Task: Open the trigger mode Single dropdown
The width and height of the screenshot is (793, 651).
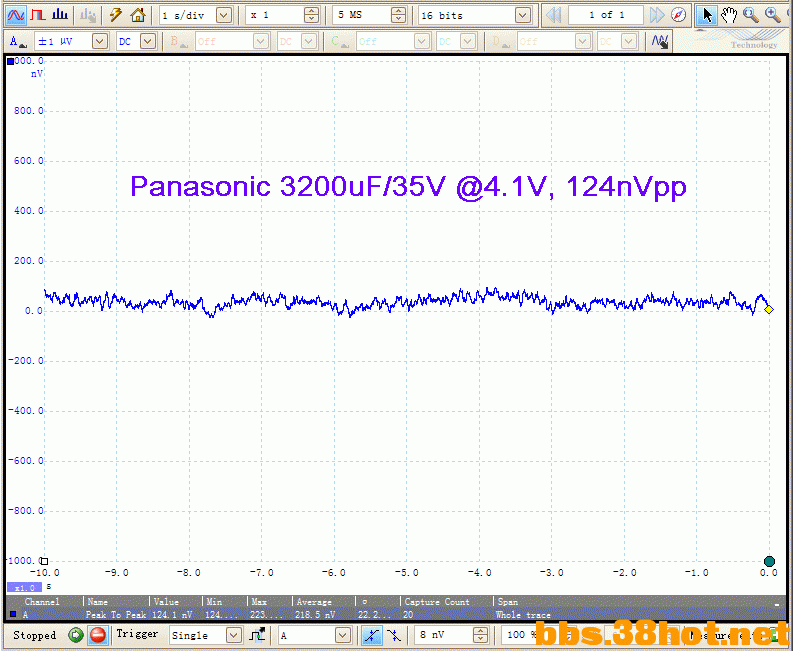Action: 233,635
